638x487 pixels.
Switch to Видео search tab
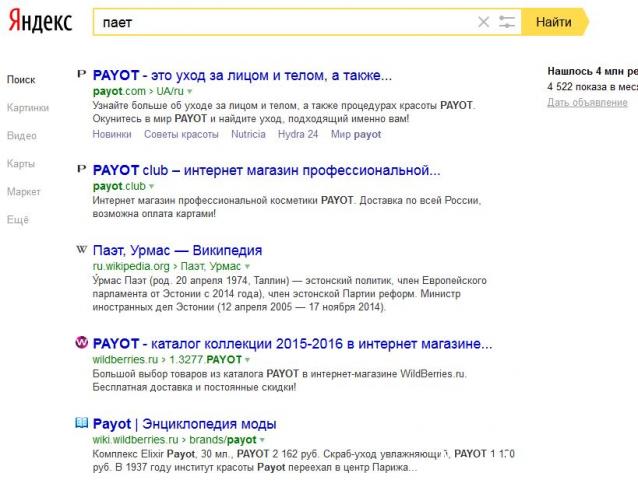coord(21,135)
